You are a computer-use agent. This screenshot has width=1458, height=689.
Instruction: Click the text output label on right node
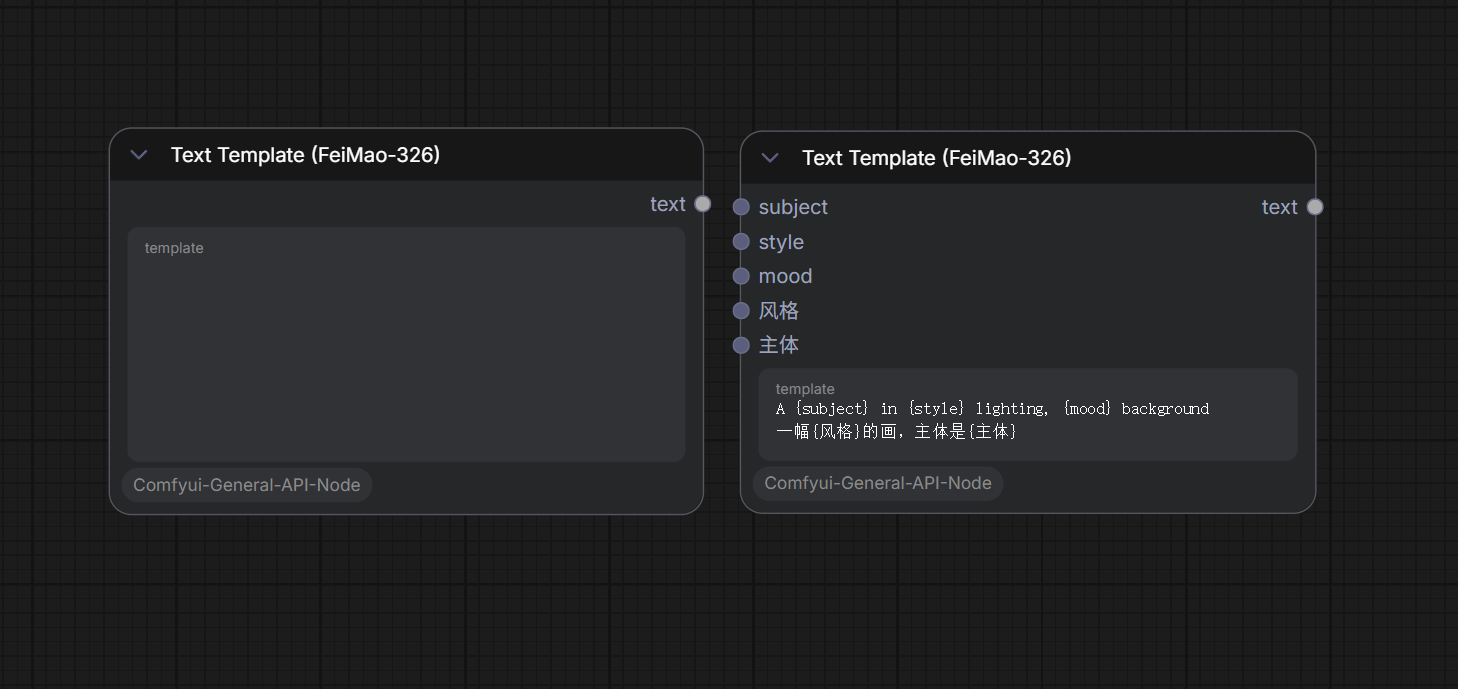click(x=1279, y=207)
